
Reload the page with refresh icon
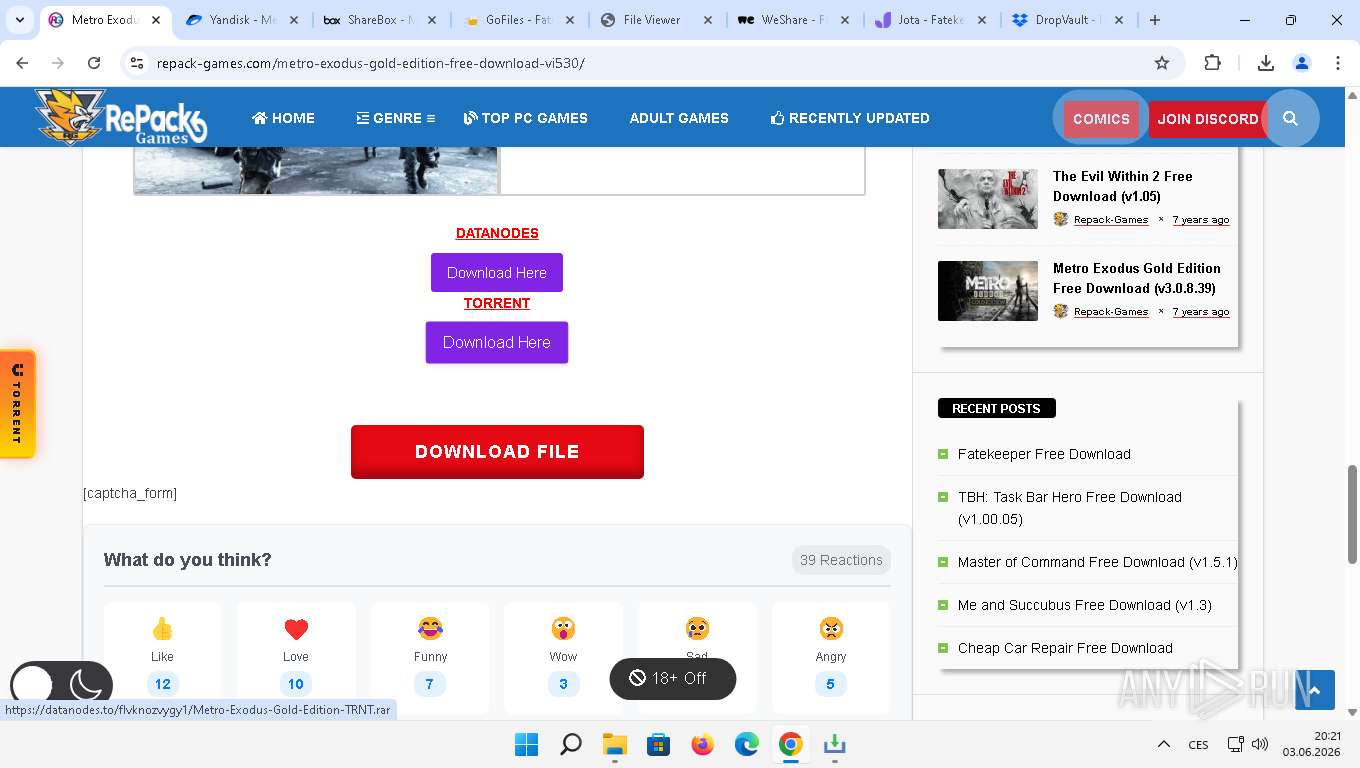pos(94,63)
